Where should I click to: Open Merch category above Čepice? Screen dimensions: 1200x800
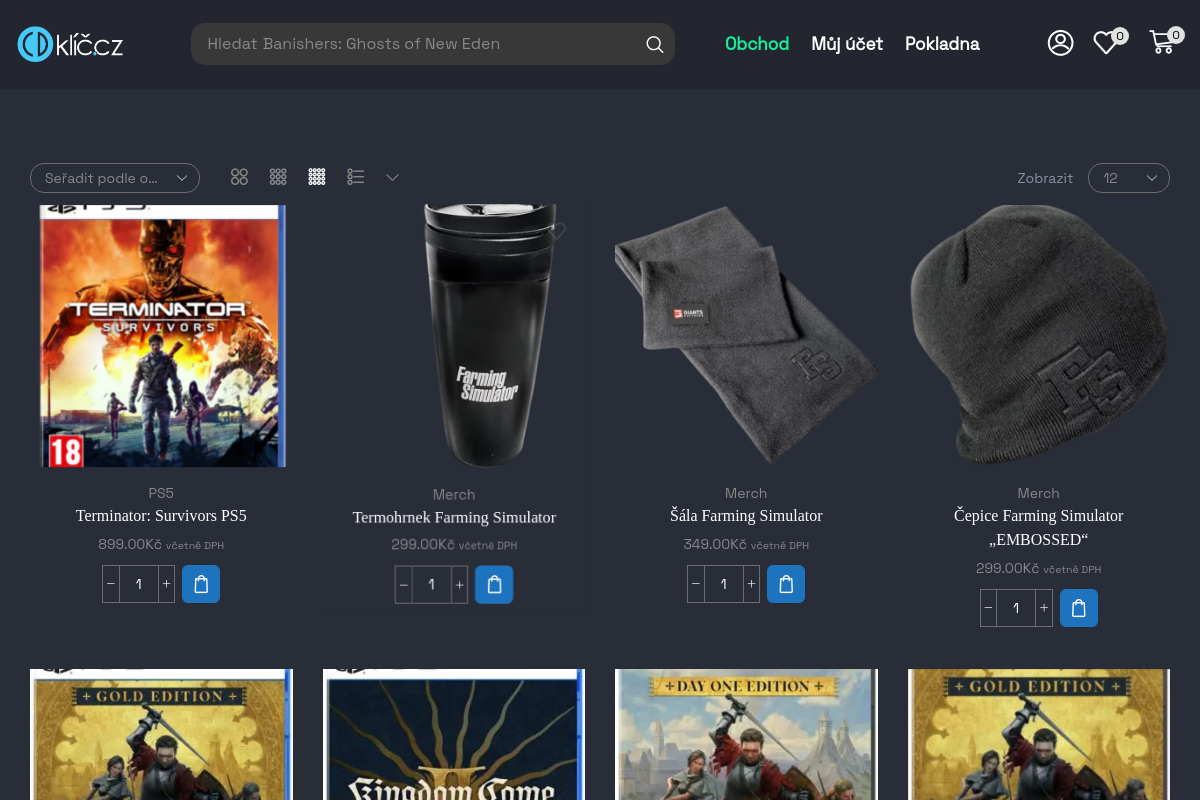pos(1039,493)
